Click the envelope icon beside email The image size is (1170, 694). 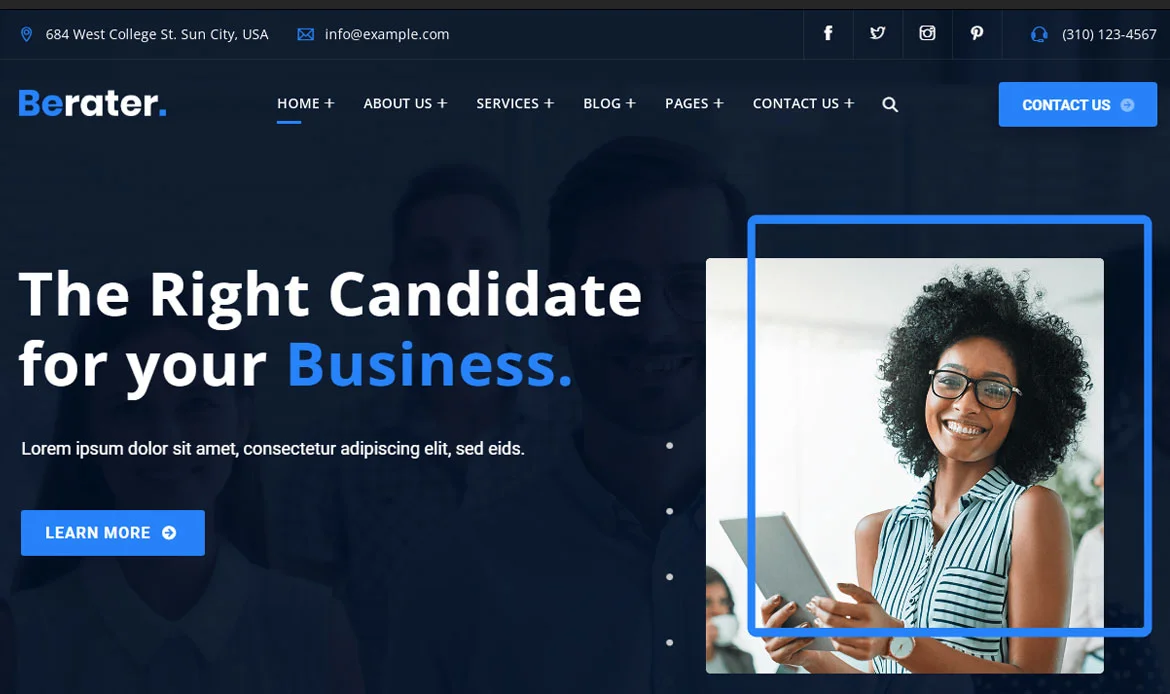305,34
